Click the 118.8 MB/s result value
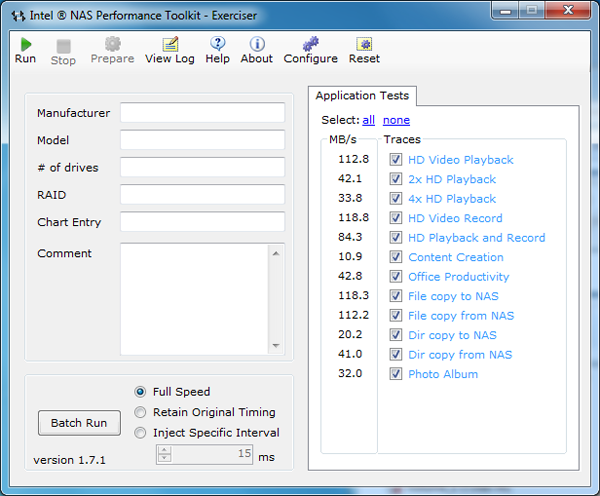This screenshot has width=600, height=496. click(x=353, y=218)
